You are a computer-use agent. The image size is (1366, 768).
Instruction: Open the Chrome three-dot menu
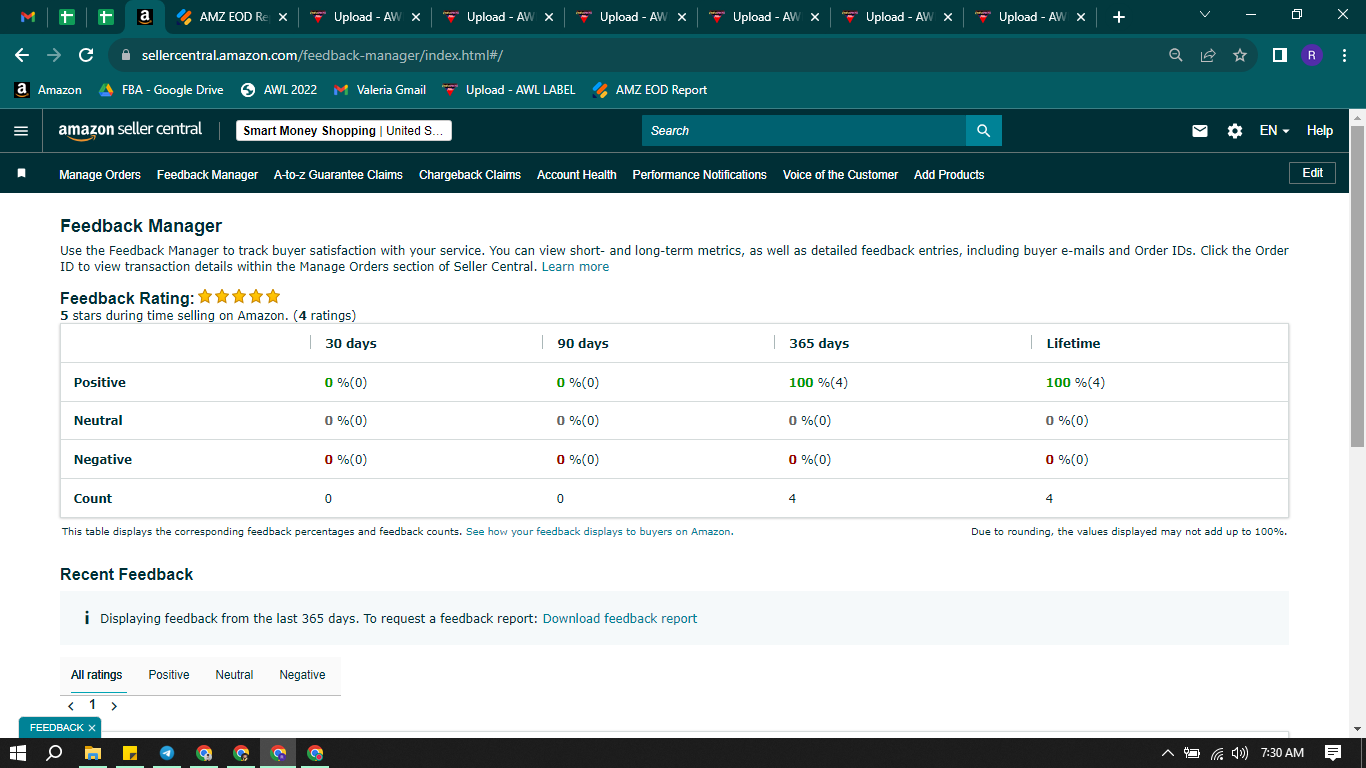pyautogui.click(x=1344, y=55)
